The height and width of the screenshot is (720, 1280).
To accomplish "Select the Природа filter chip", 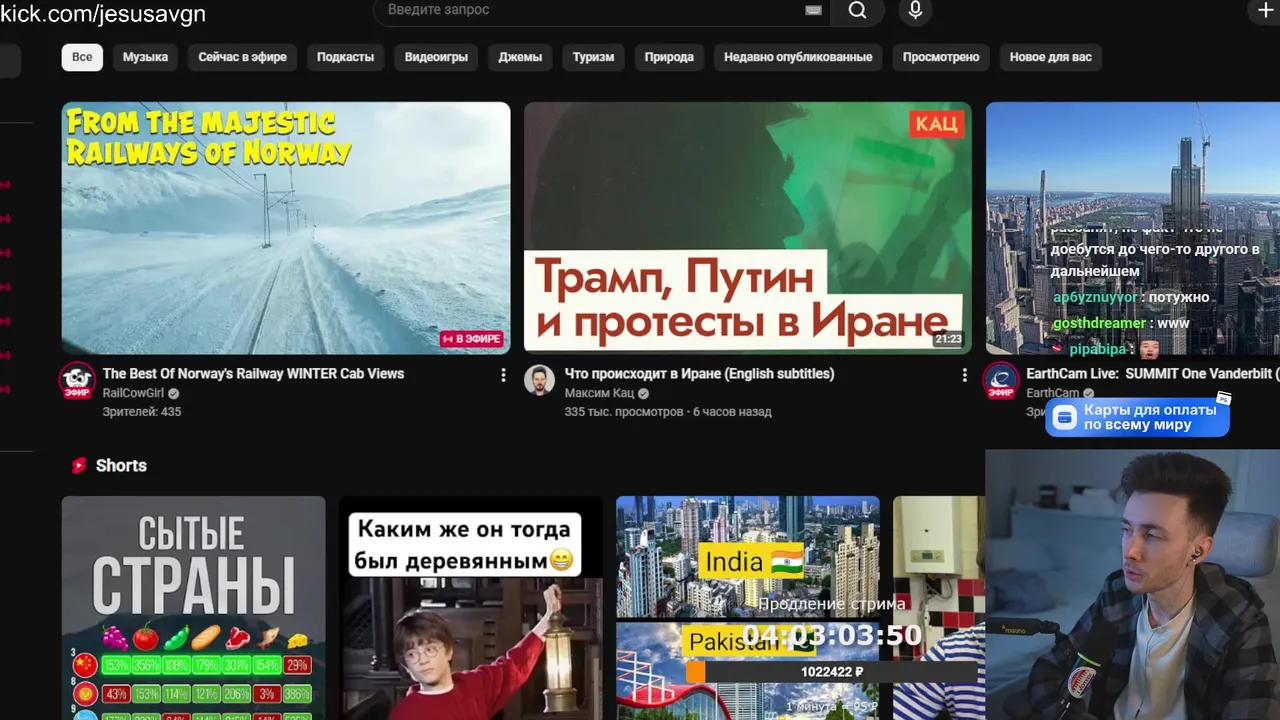I will pos(669,57).
